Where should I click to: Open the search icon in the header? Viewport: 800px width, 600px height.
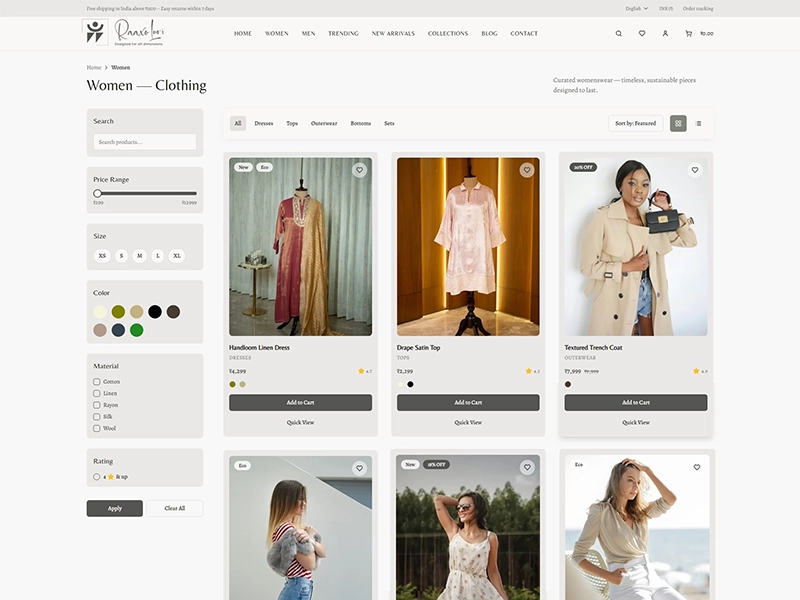(618, 33)
